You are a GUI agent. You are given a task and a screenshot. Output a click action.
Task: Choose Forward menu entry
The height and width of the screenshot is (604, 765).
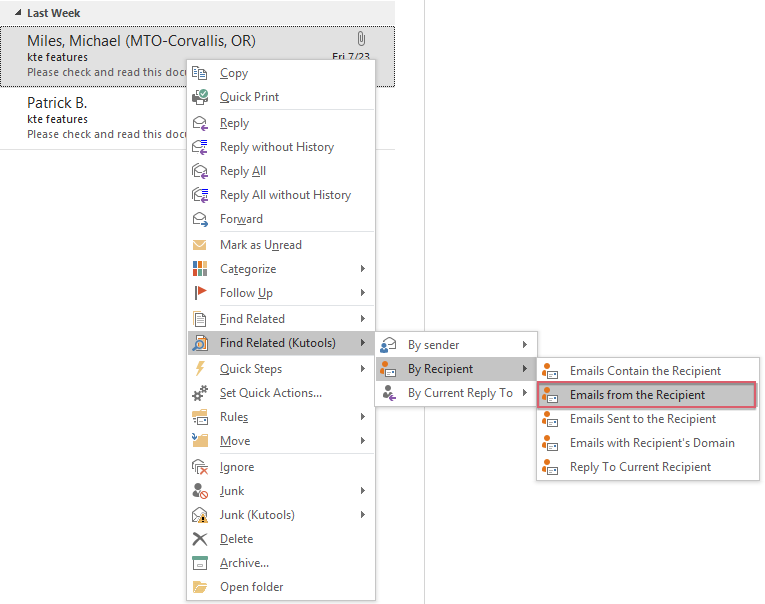click(281, 219)
